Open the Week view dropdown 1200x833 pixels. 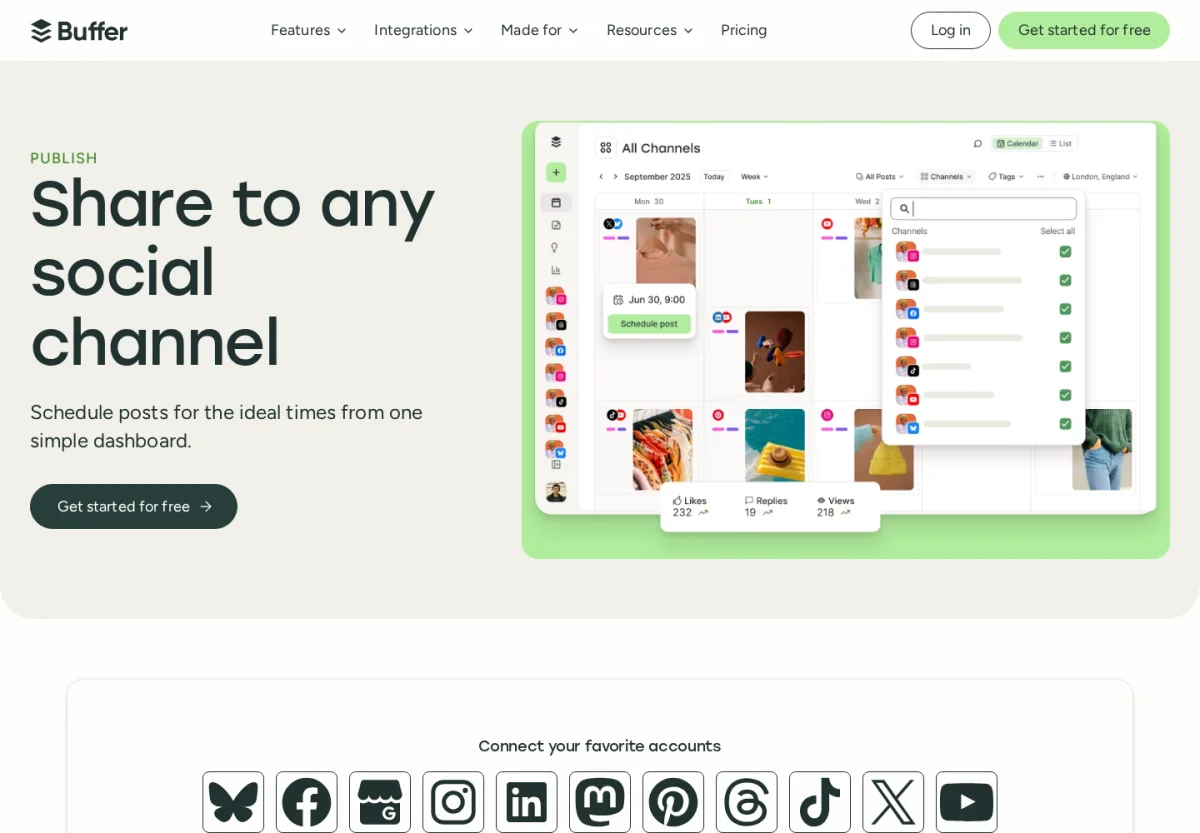click(x=754, y=176)
